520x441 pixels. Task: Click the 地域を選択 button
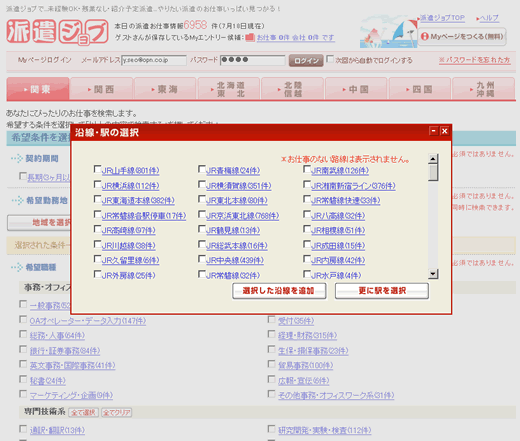pos(39,223)
